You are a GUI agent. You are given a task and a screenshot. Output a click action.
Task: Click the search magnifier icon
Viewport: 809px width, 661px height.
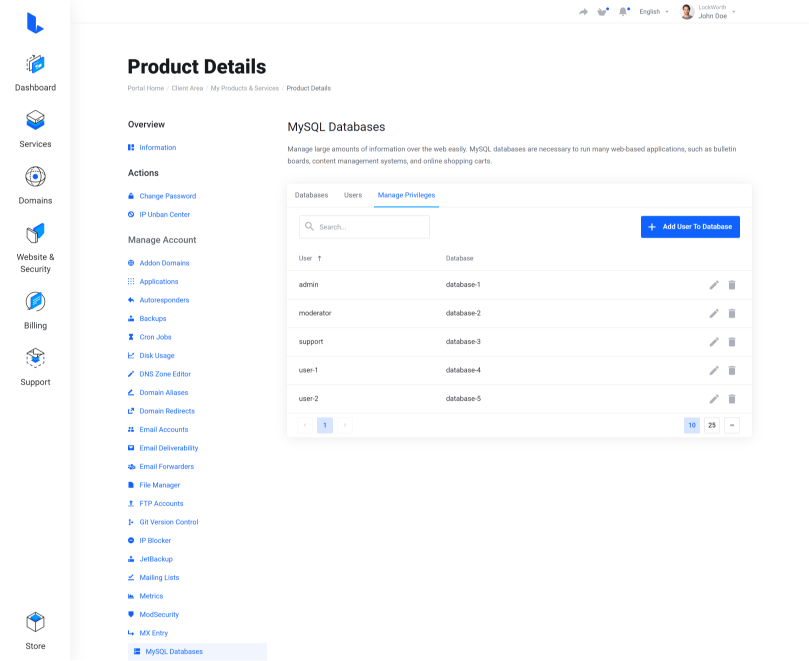coord(309,227)
